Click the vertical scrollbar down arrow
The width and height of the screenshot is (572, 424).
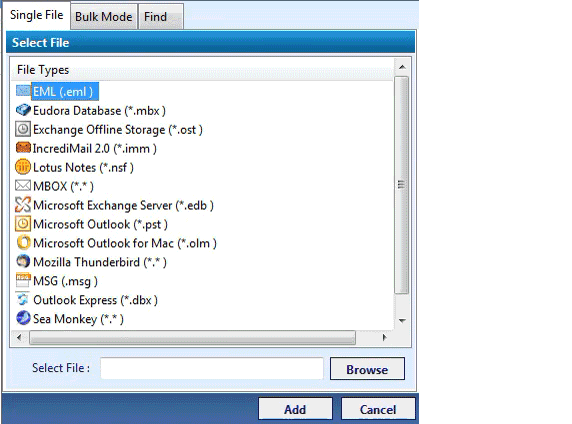[x=402, y=321]
